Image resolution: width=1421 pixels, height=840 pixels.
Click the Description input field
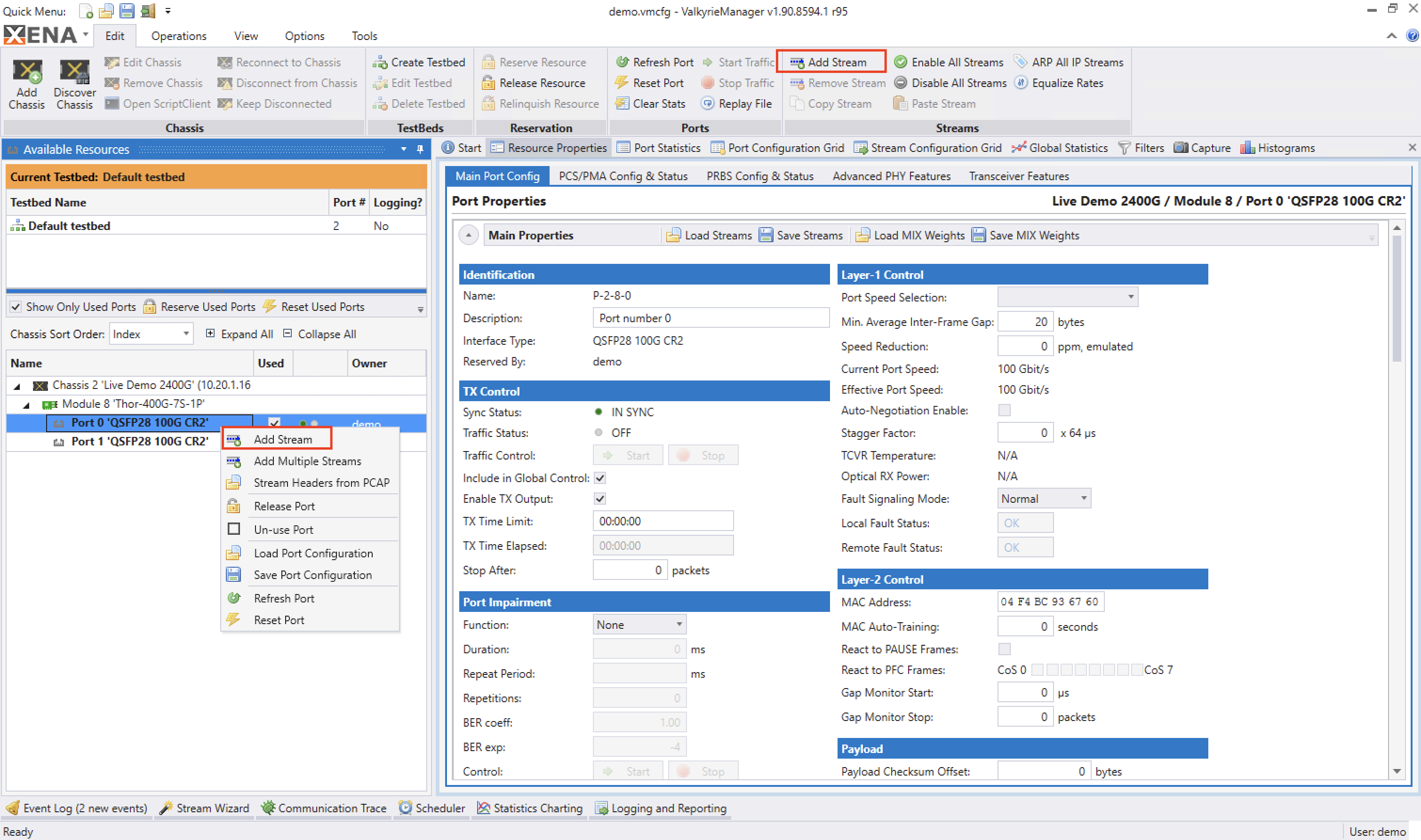pos(711,318)
